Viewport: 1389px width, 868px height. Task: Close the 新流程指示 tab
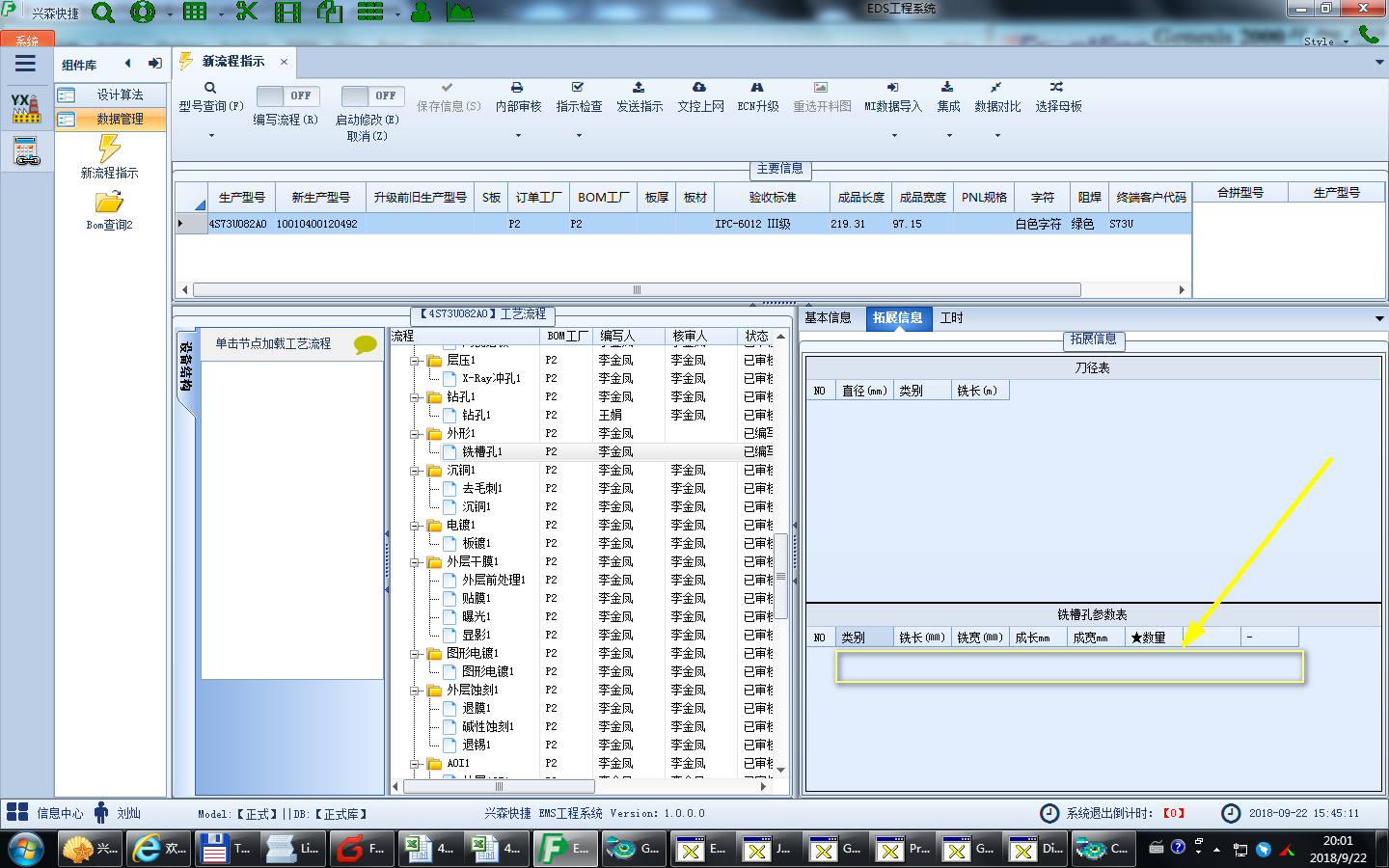[284, 62]
